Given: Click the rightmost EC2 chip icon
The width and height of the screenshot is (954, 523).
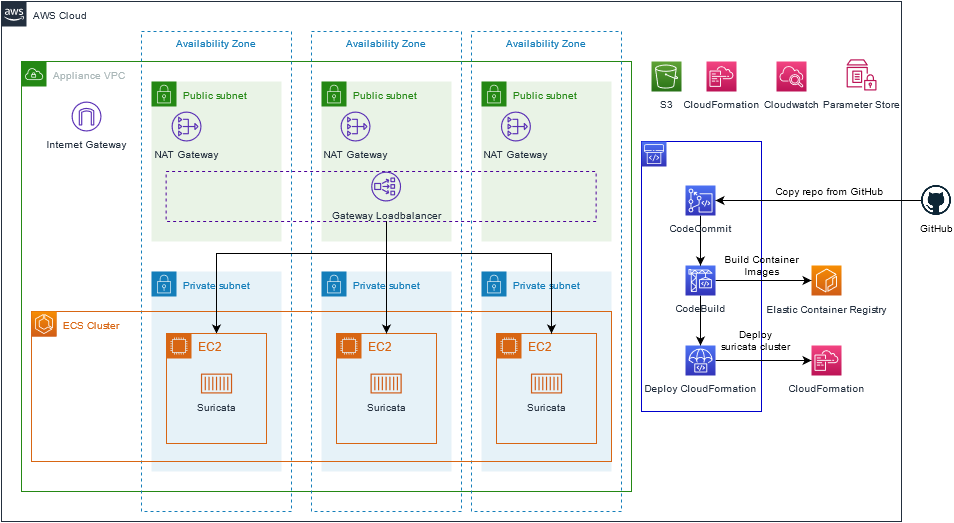Looking at the screenshot, I should pyautogui.click(x=509, y=346).
